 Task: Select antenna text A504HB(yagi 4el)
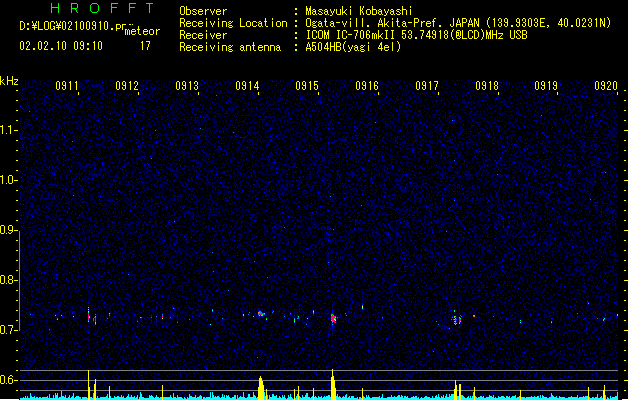coord(353,47)
